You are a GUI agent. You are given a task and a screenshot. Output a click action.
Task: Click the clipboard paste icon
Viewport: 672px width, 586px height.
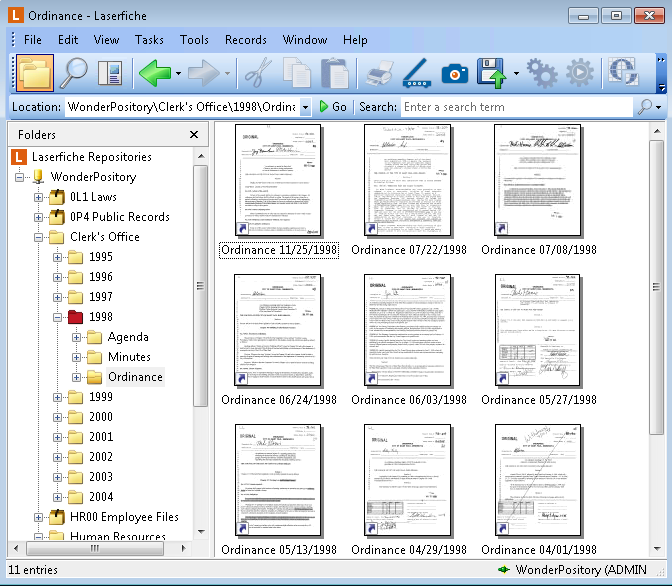[335, 73]
